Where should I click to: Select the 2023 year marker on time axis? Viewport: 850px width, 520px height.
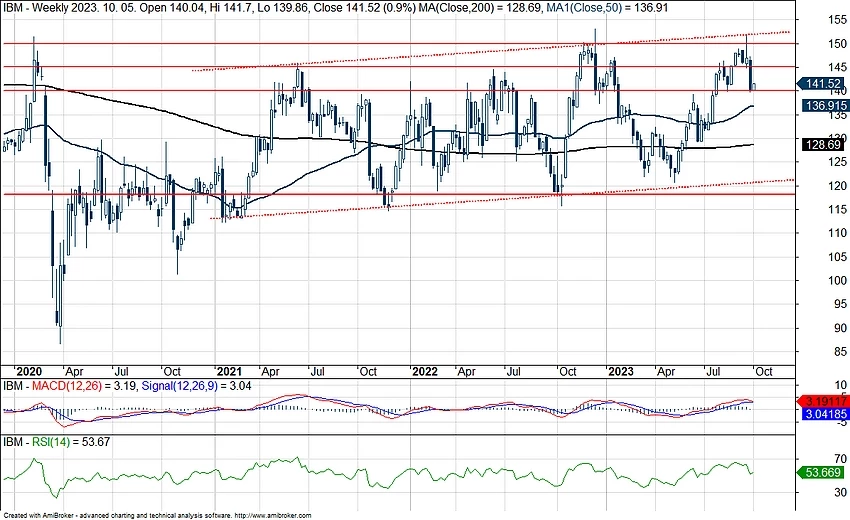tap(621, 371)
